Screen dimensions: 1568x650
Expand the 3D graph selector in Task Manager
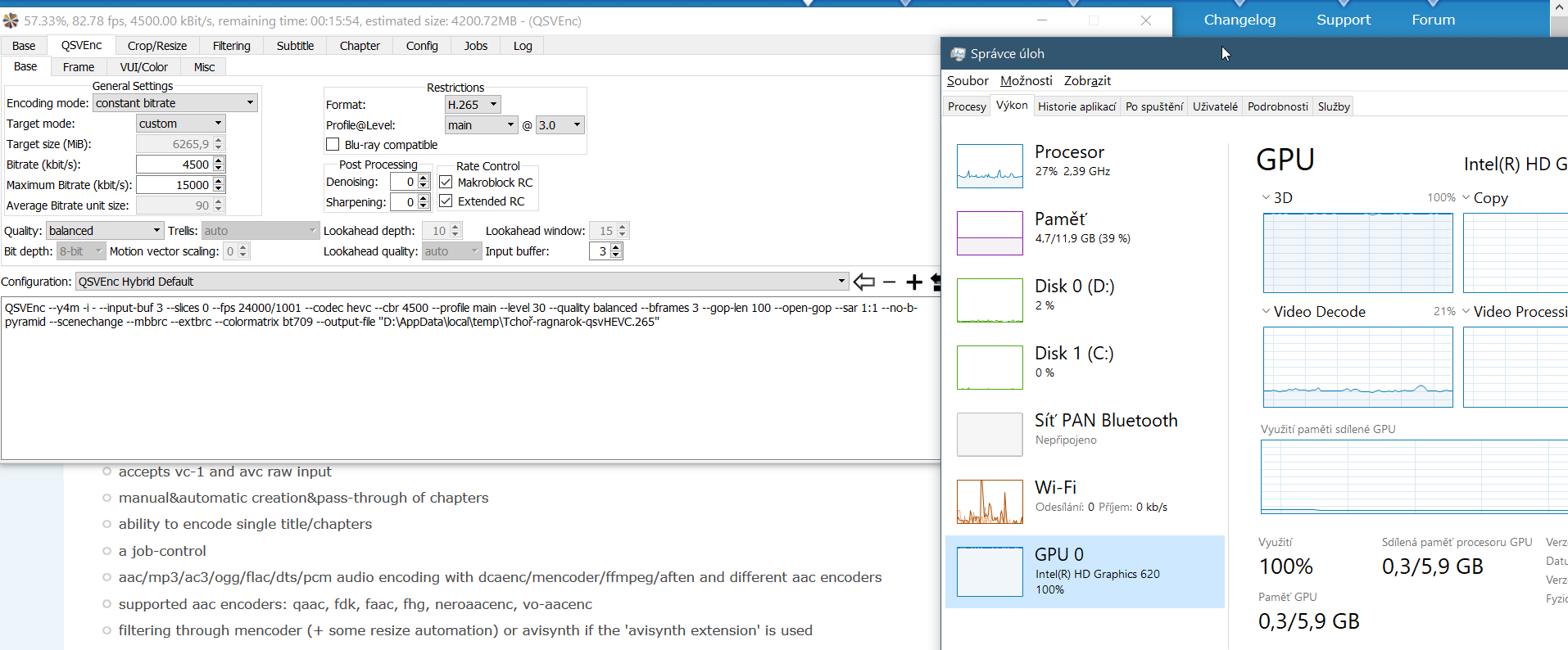pyautogui.click(x=1266, y=198)
